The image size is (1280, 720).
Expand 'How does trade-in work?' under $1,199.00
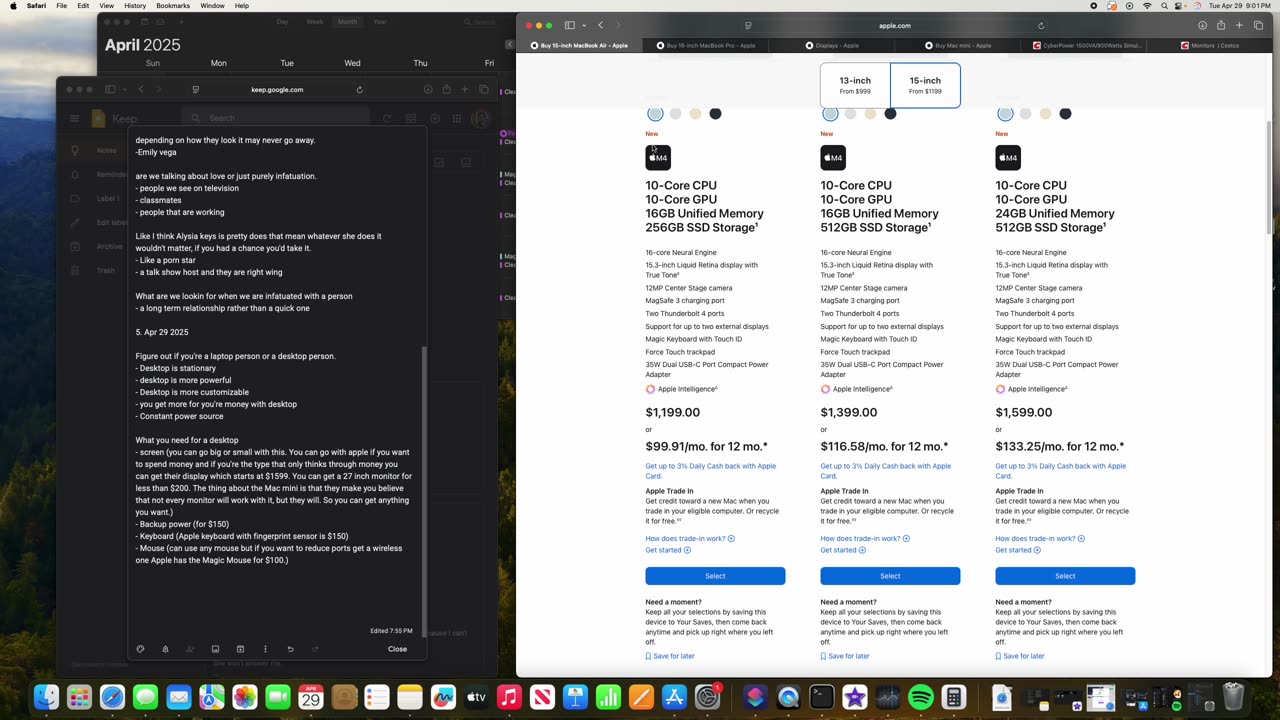point(690,538)
